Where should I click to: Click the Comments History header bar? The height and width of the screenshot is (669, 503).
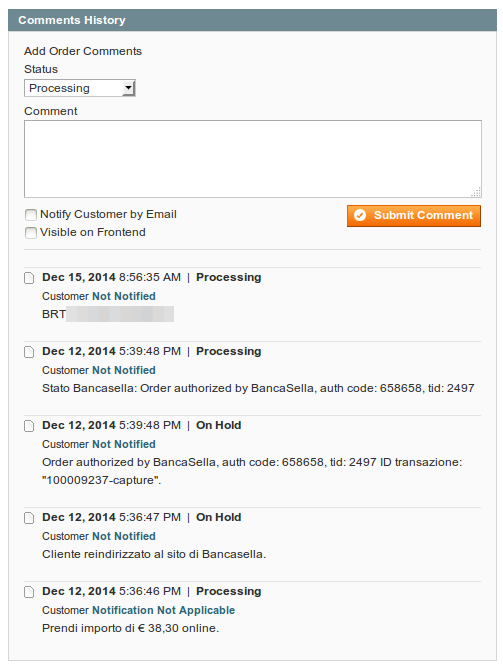click(x=253, y=20)
